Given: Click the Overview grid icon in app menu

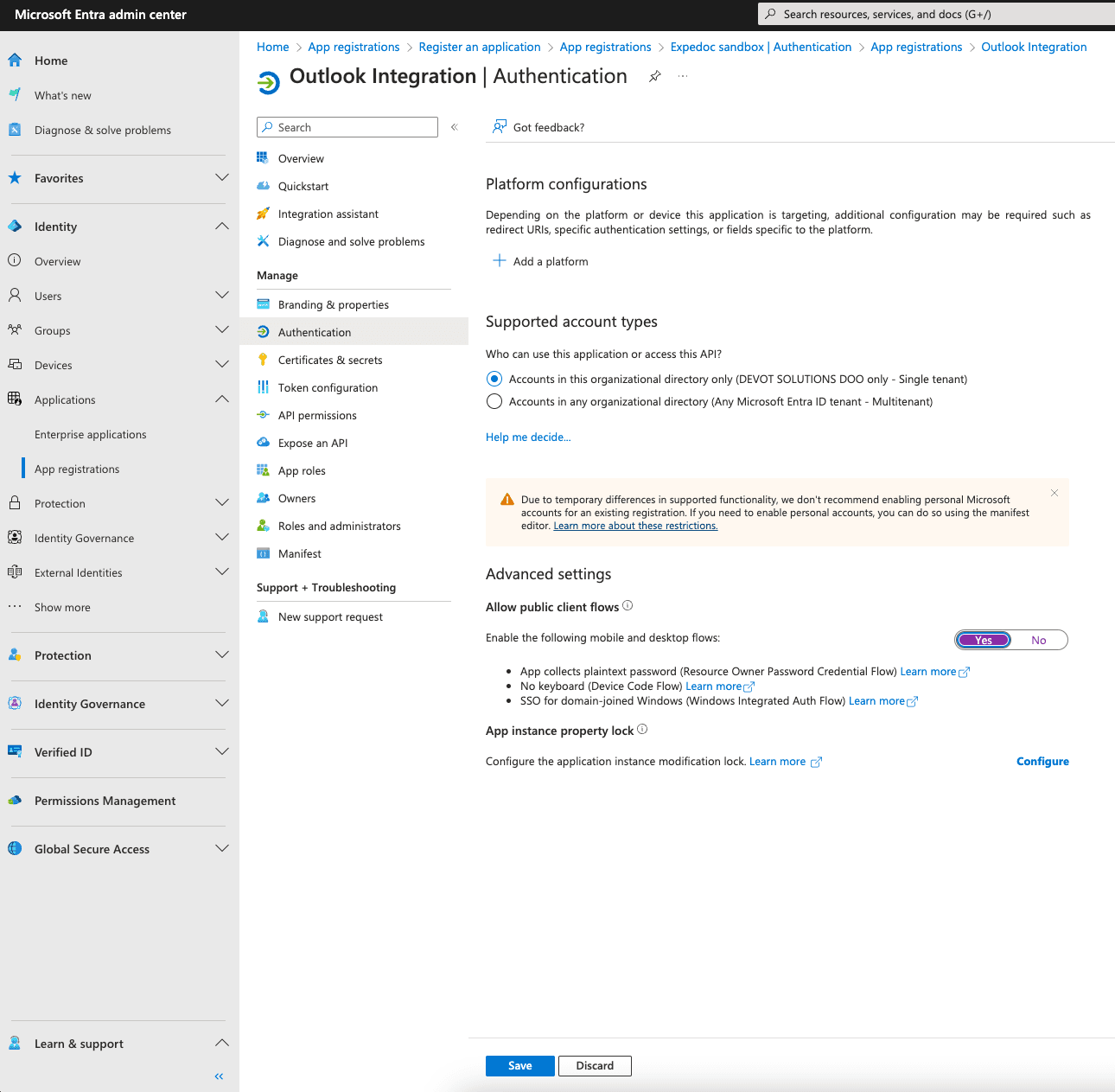Looking at the screenshot, I should point(263,158).
